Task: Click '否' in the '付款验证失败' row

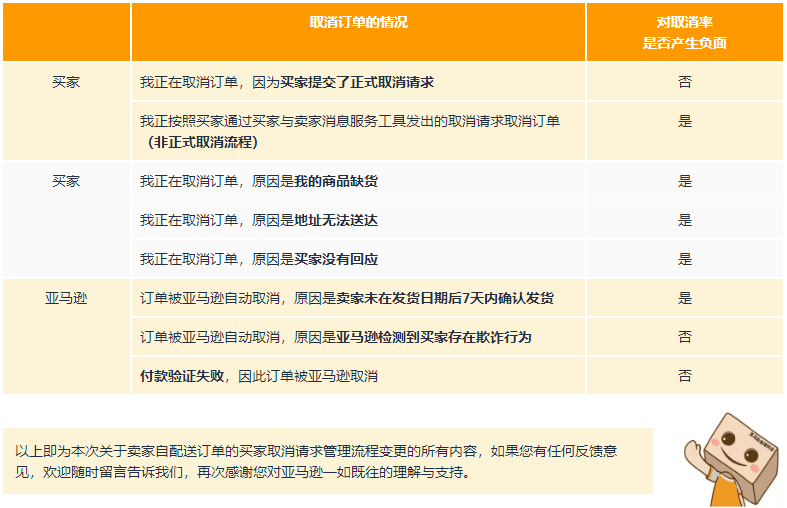Action: (685, 376)
